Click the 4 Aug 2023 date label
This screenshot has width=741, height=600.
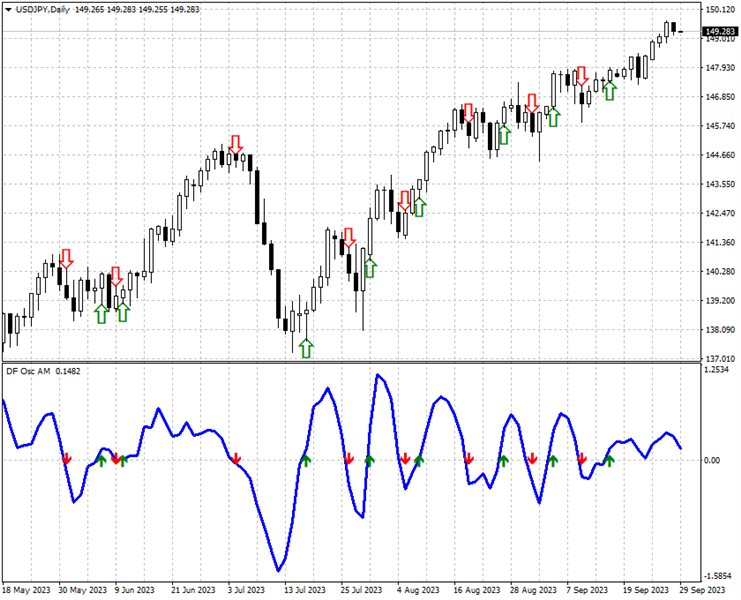click(x=418, y=590)
